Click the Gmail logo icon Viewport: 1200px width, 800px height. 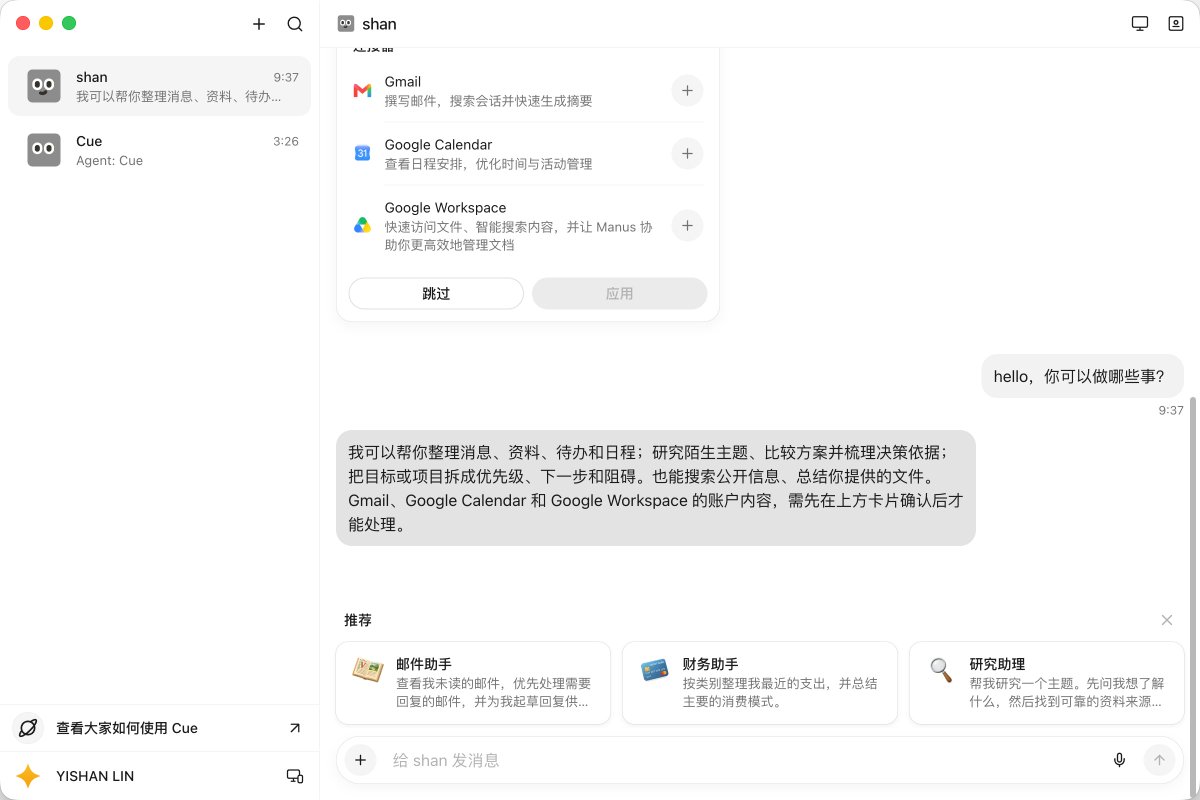click(x=362, y=91)
